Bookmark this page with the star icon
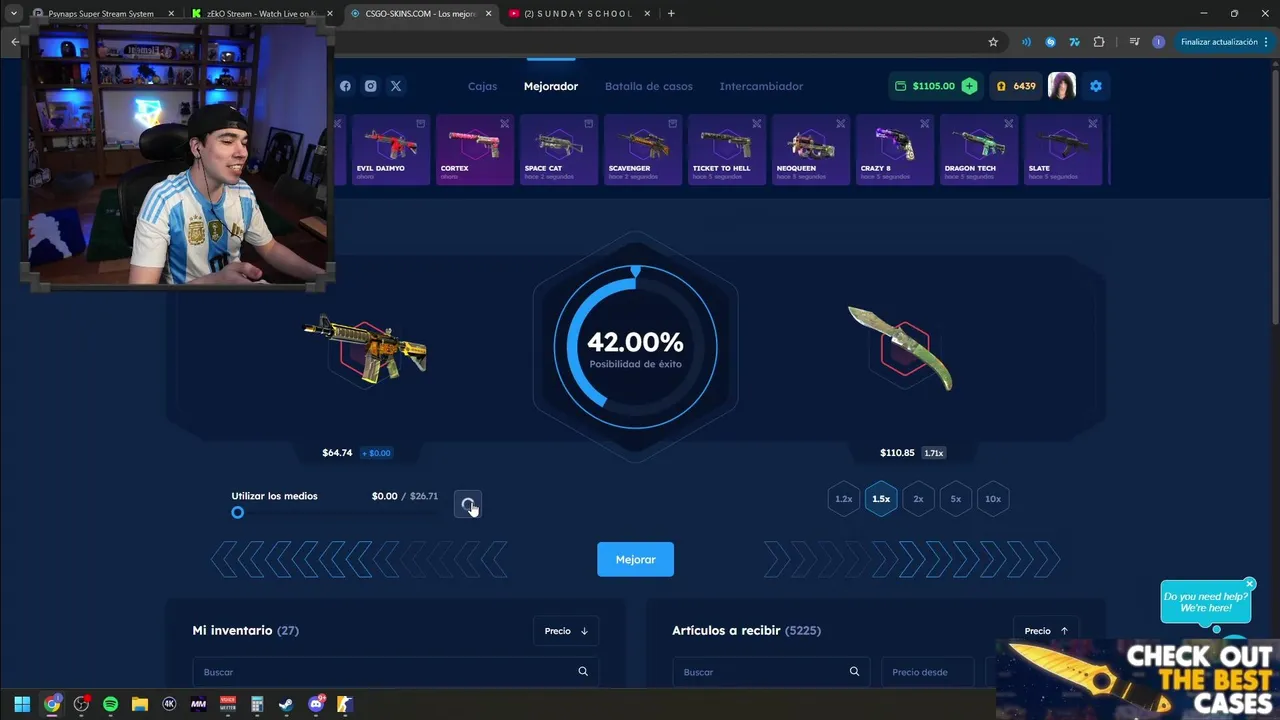Image resolution: width=1280 pixels, height=720 pixels. coord(993,42)
